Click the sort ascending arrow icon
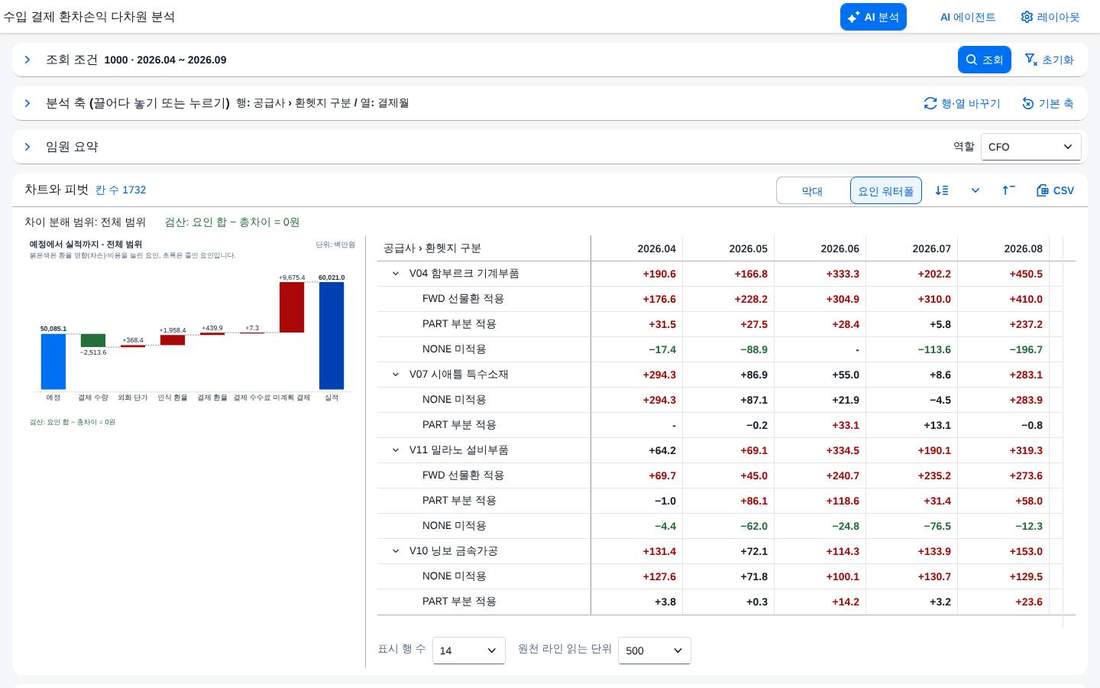This screenshot has height=688, width=1100. click(1008, 190)
